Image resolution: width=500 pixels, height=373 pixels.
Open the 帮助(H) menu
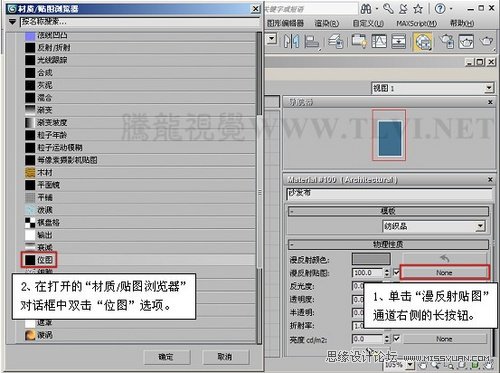[462, 23]
